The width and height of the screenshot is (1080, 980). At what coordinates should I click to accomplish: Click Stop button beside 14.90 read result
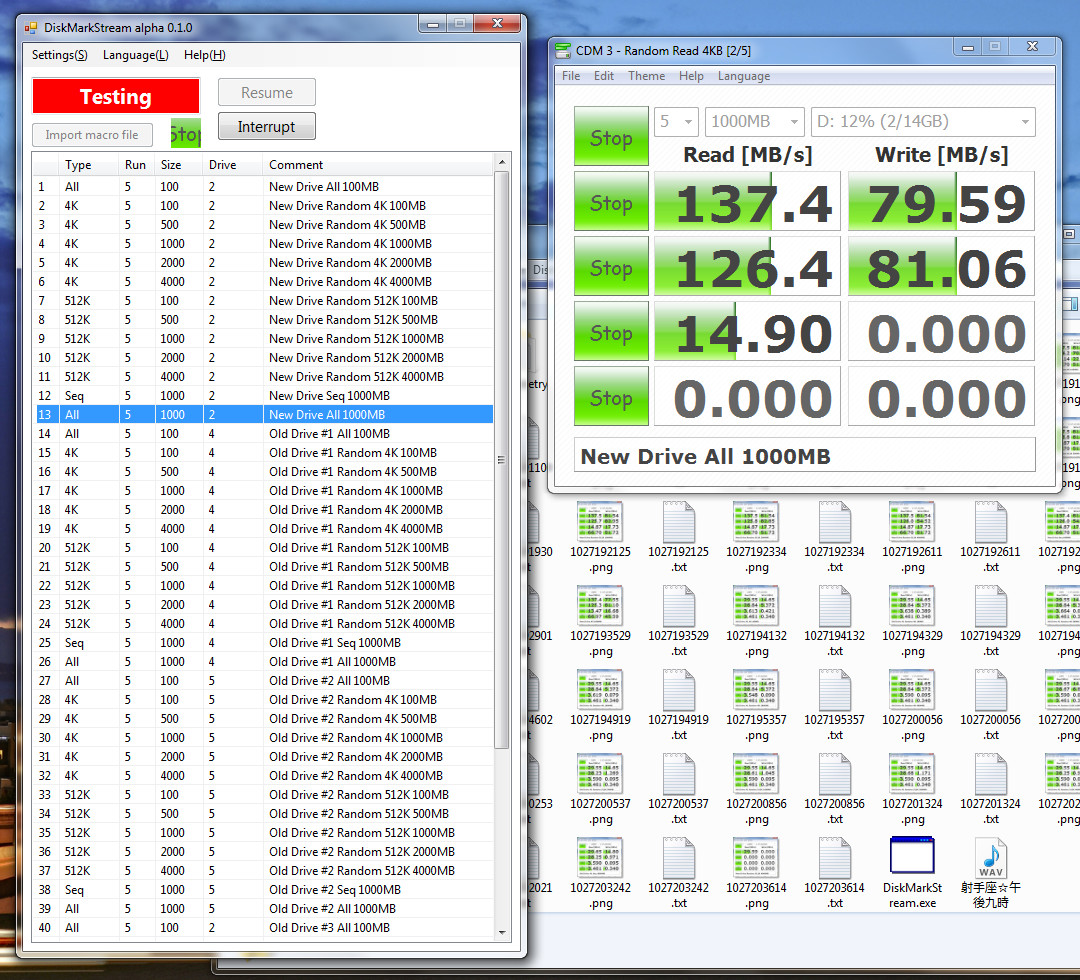point(611,331)
